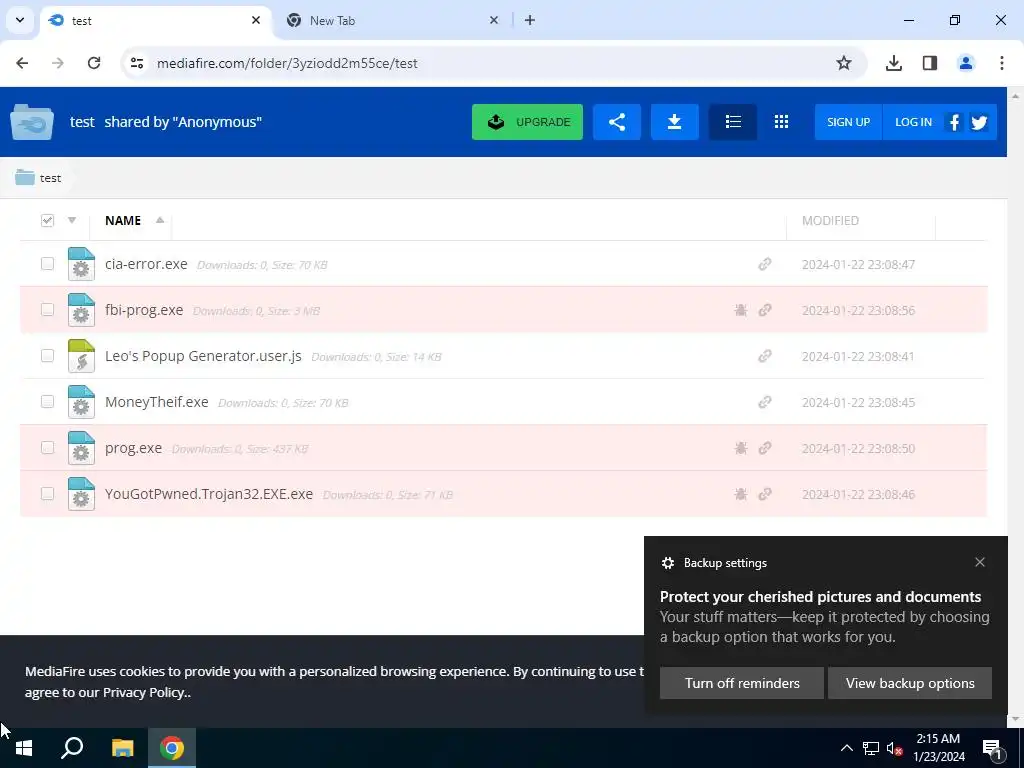Click Turn off reminders button
This screenshot has height=768, width=1024.
point(742,683)
